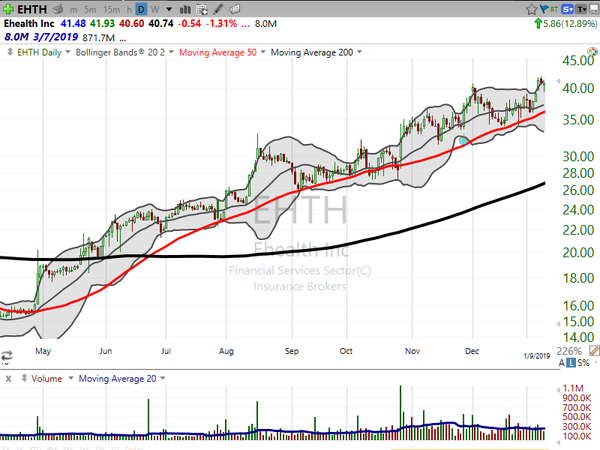The width and height of the screenshot is (600, 450).
Task: Click the top price scale arrow marker
Action: tap(558, 81)
